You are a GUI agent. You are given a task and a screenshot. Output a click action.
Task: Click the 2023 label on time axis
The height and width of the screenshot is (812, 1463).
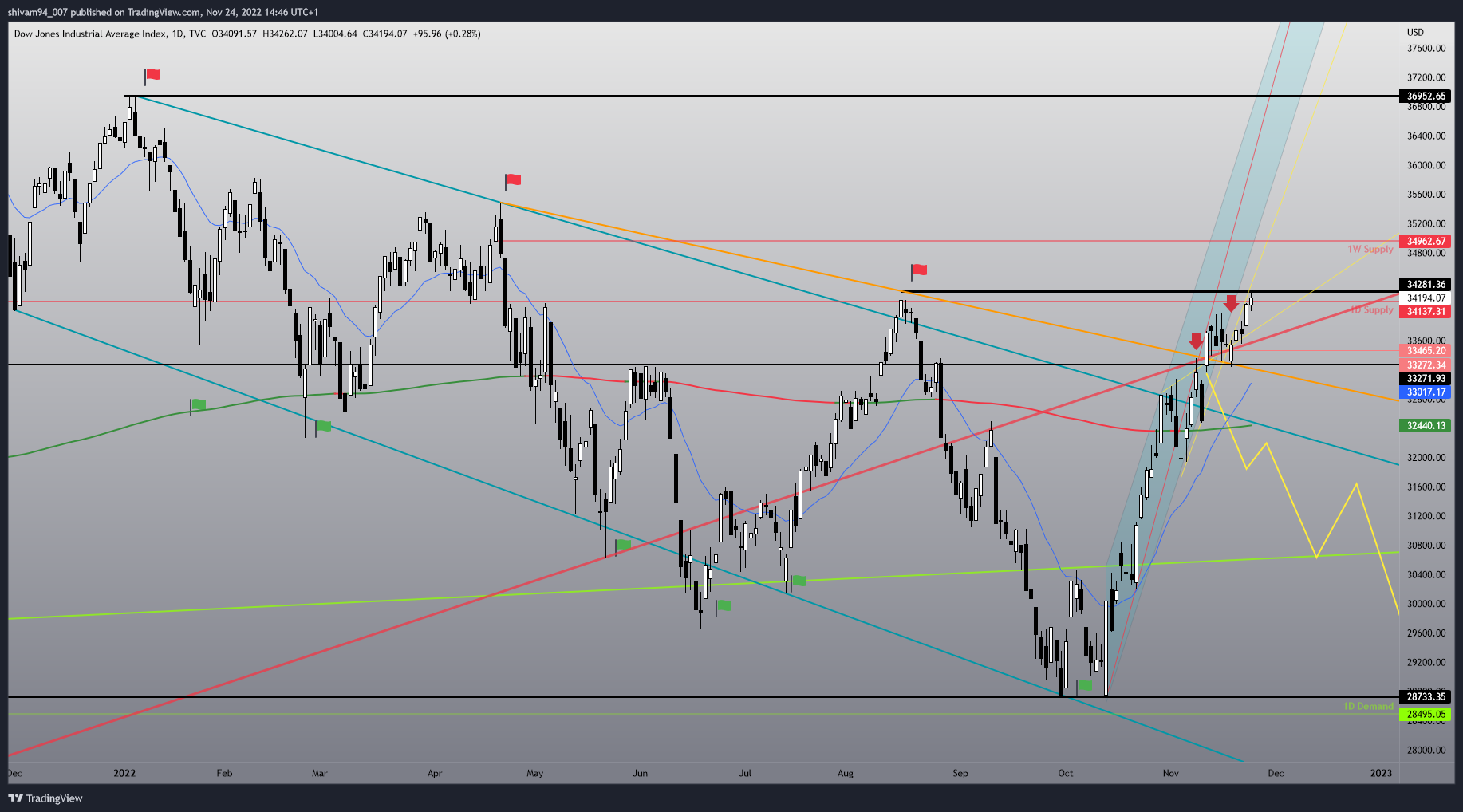coord(1381,774)
